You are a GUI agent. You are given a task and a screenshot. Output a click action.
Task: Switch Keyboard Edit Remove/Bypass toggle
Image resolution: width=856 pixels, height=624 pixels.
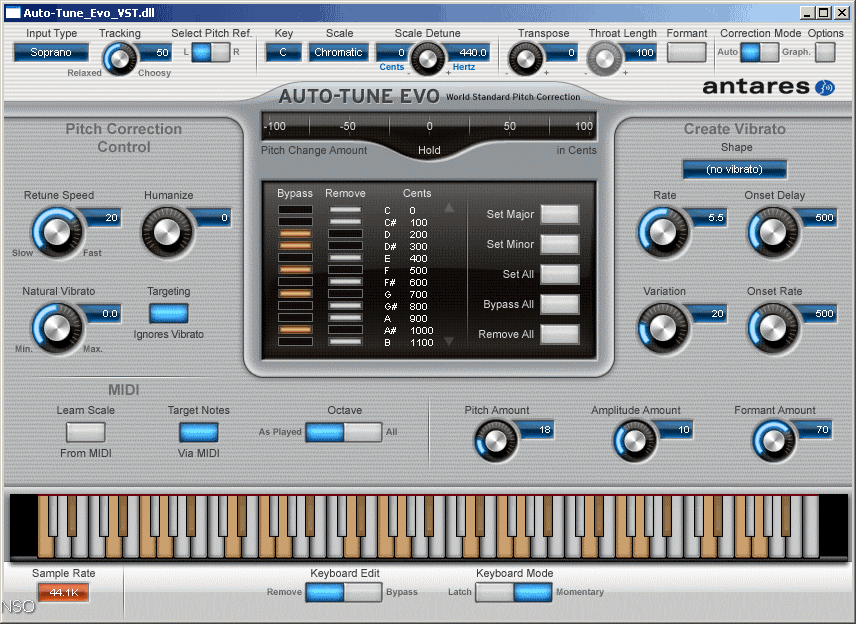click(343, 592)
